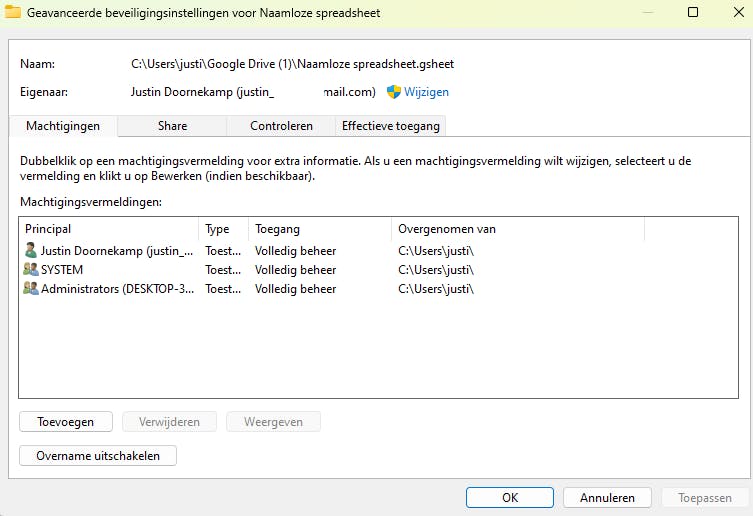This screenshot has width=753, height=516.
Task: Maximize the security settings window
Action: pos(693,12)
